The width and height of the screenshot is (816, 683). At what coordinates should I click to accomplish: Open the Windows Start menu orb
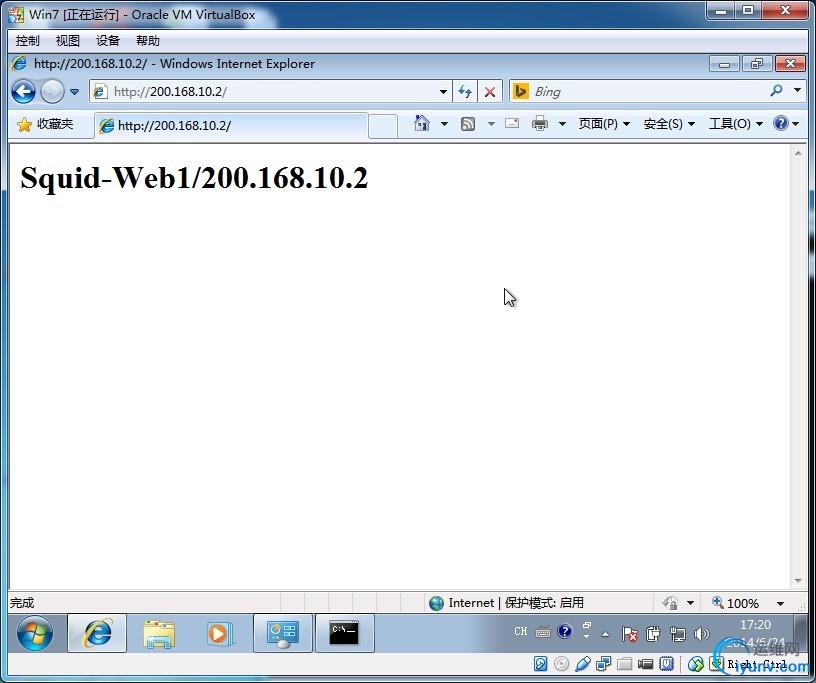coord(35,634)
